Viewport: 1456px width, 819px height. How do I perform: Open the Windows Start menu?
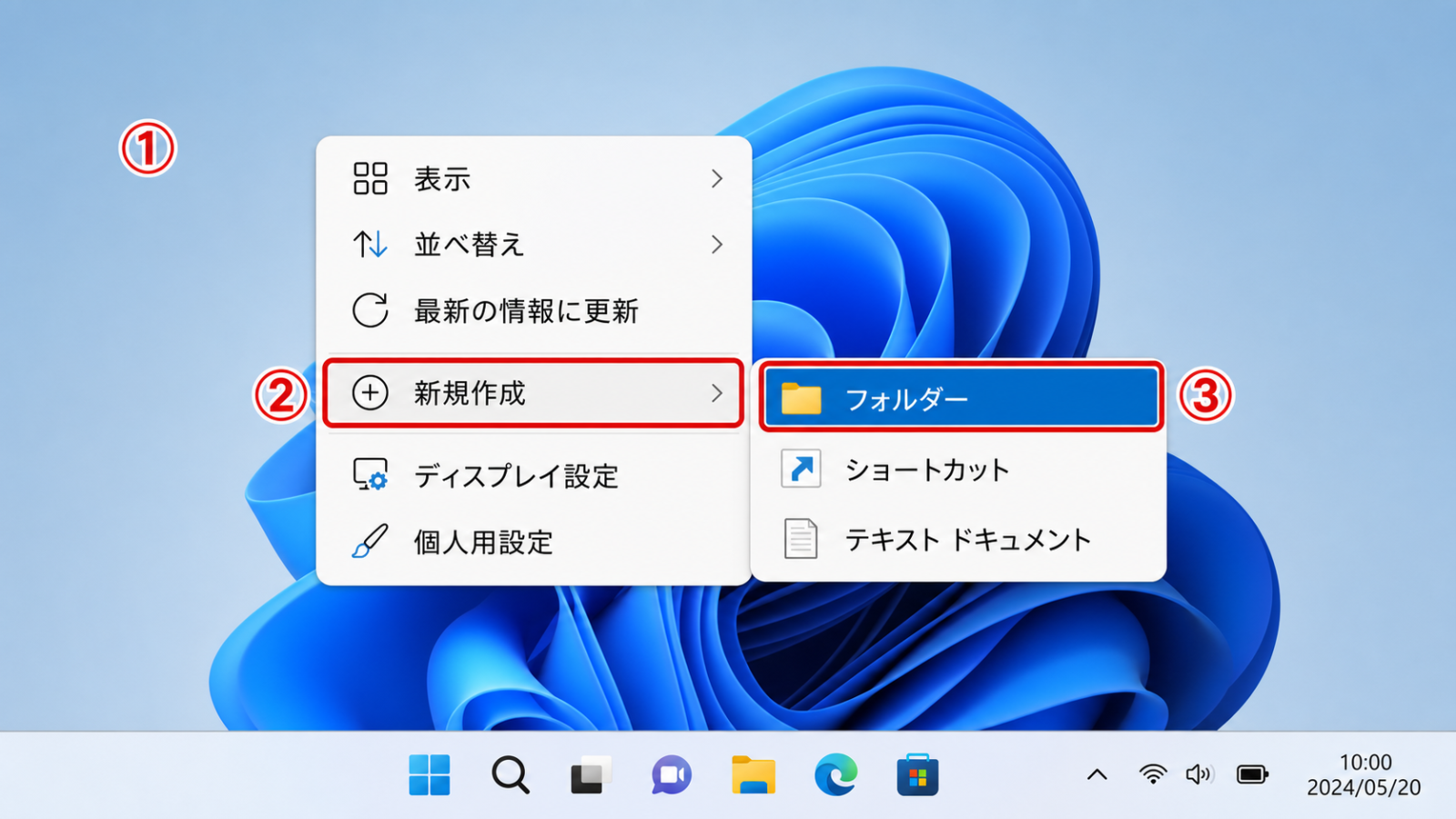pos(430,775)
